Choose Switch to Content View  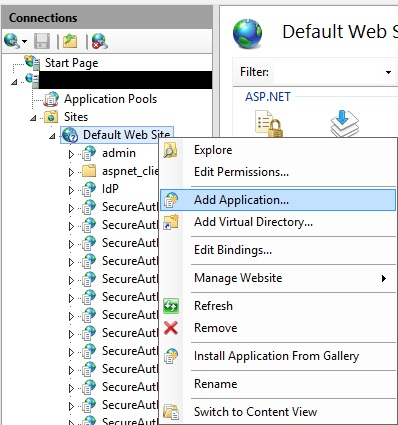[x=278, y=412]
